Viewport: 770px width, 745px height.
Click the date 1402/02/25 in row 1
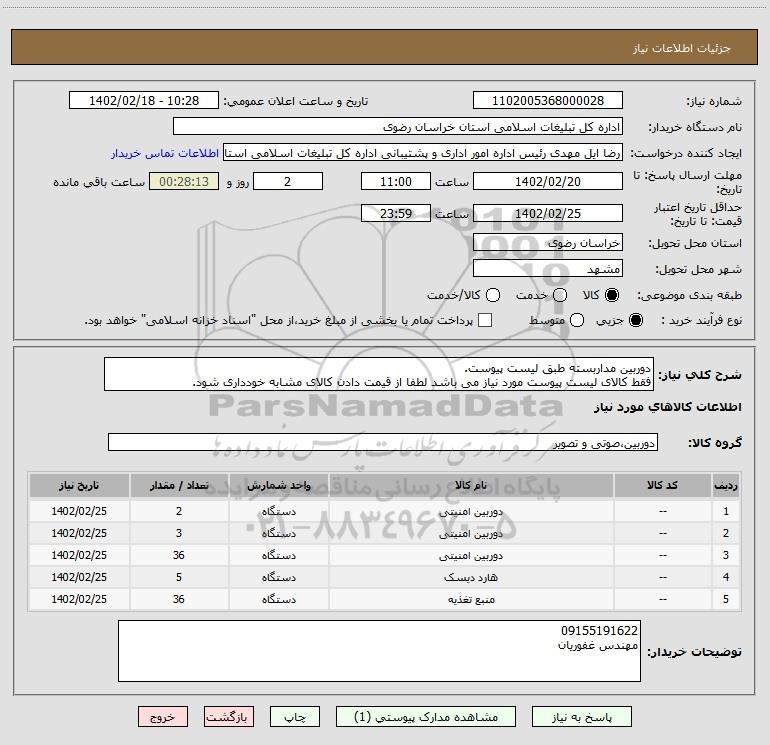[x=79, y=511]
